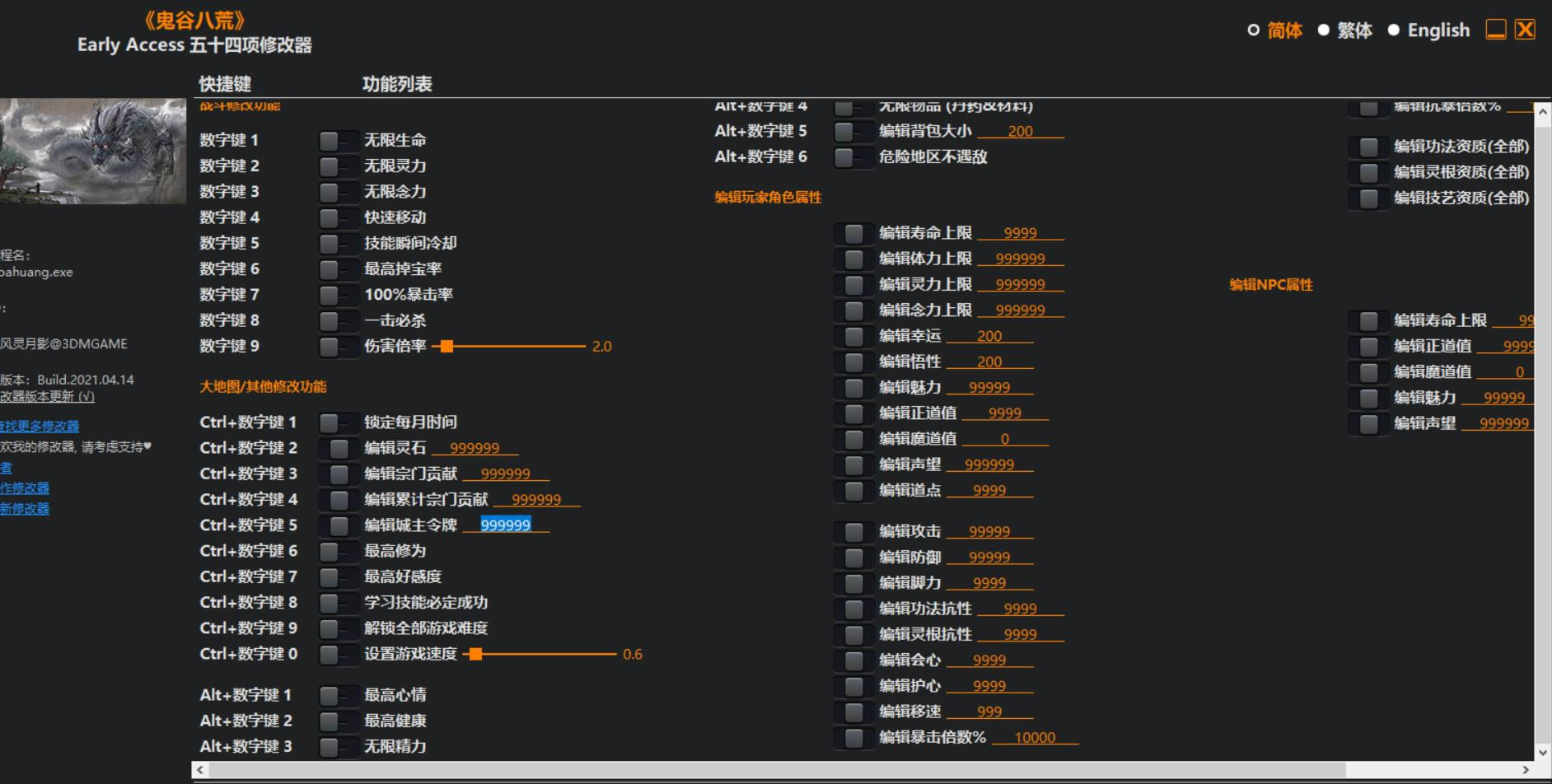1552x784 pixels.
Task: Click the 编辑幸运 value field
Action: (989, 337)
